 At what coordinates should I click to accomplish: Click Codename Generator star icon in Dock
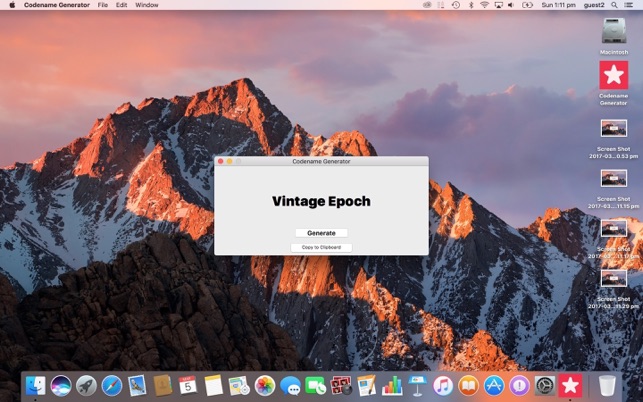click(x=570, y=386)
